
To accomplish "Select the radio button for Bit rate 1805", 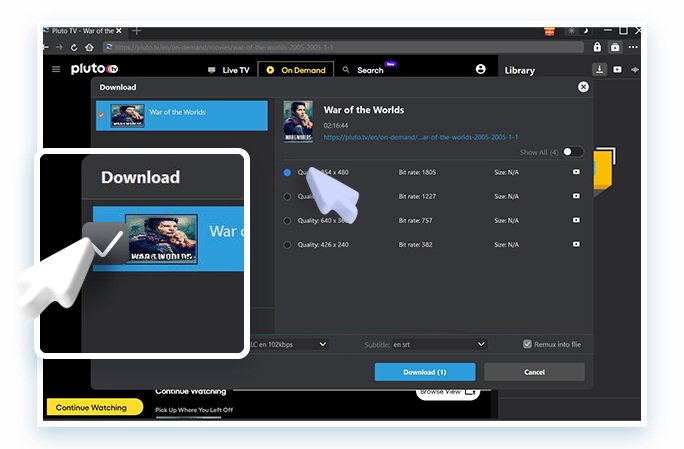I will (287, 172).
